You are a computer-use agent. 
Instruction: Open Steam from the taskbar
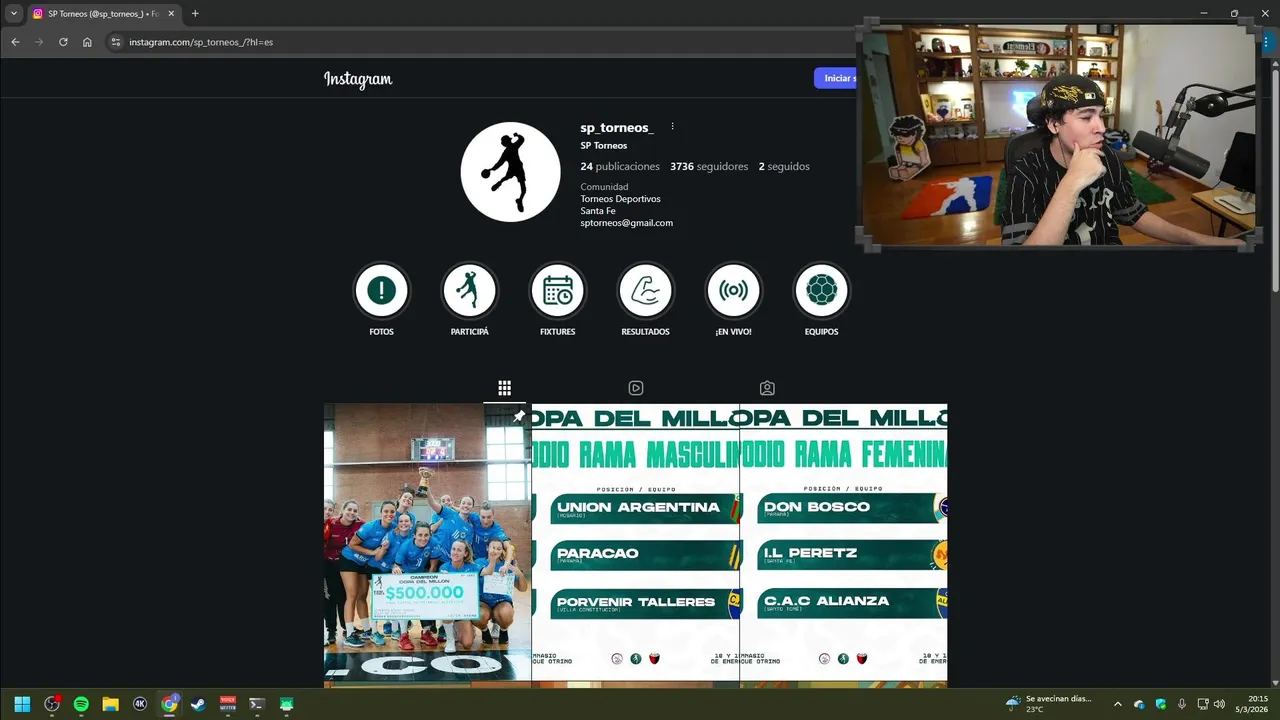198,704
